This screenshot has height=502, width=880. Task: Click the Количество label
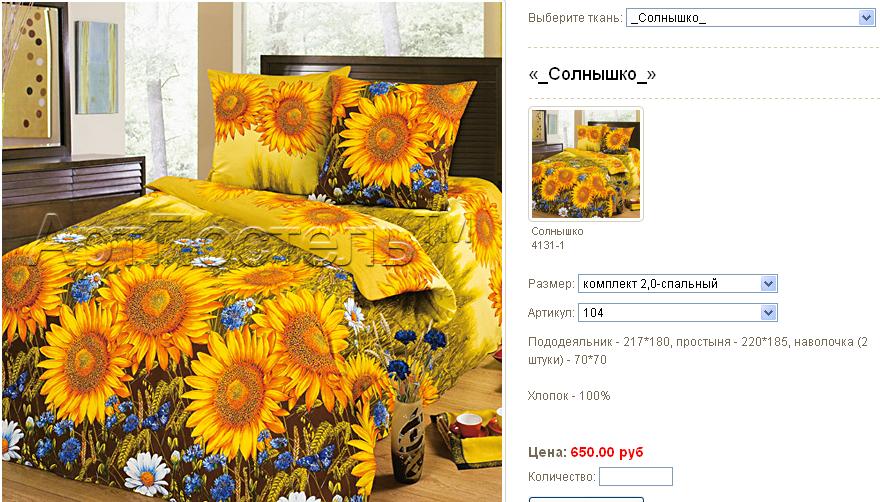coord(561,477)
